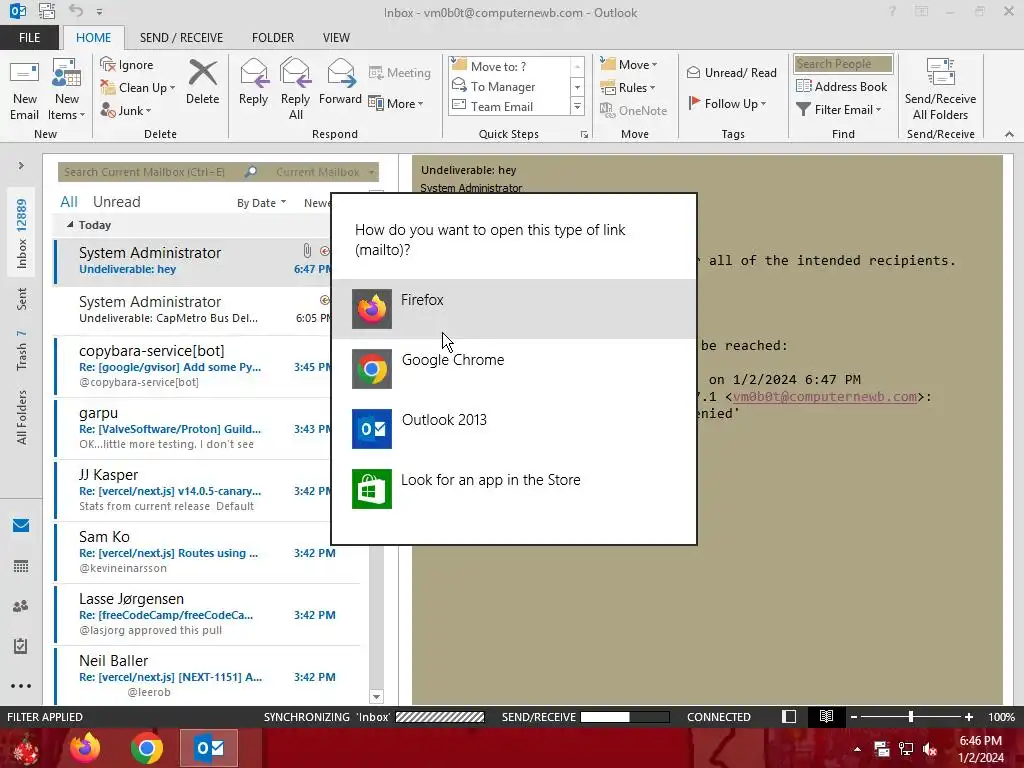Viewport: 1024px width, 768px height.
Task: Open Firefox from the taskbar
Action: point(85,748)
